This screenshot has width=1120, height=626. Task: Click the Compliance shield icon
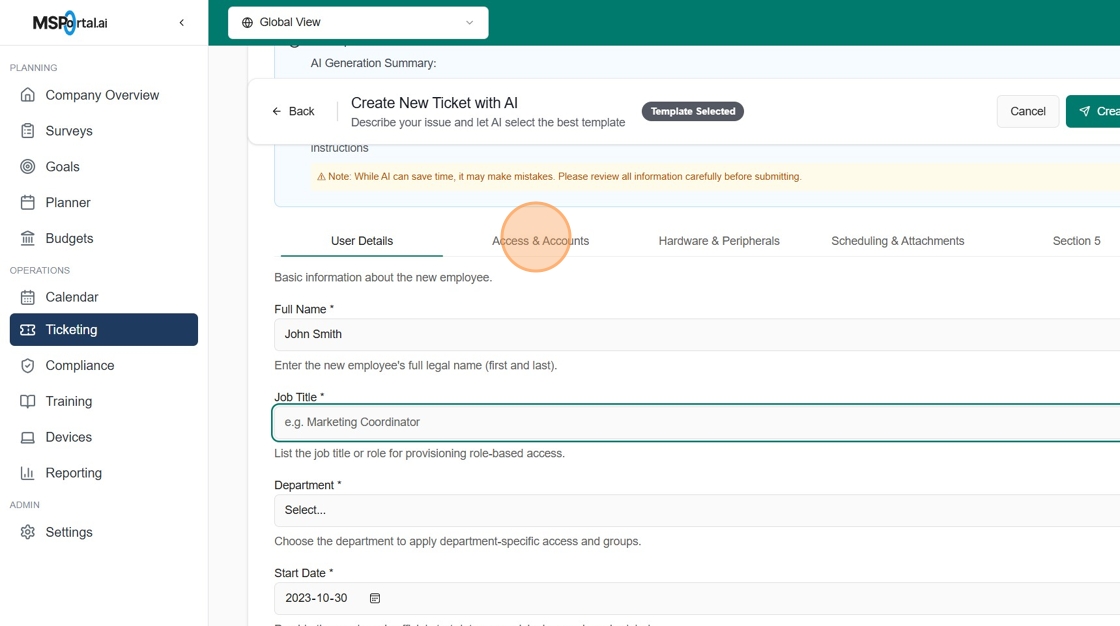pos(27,366)
